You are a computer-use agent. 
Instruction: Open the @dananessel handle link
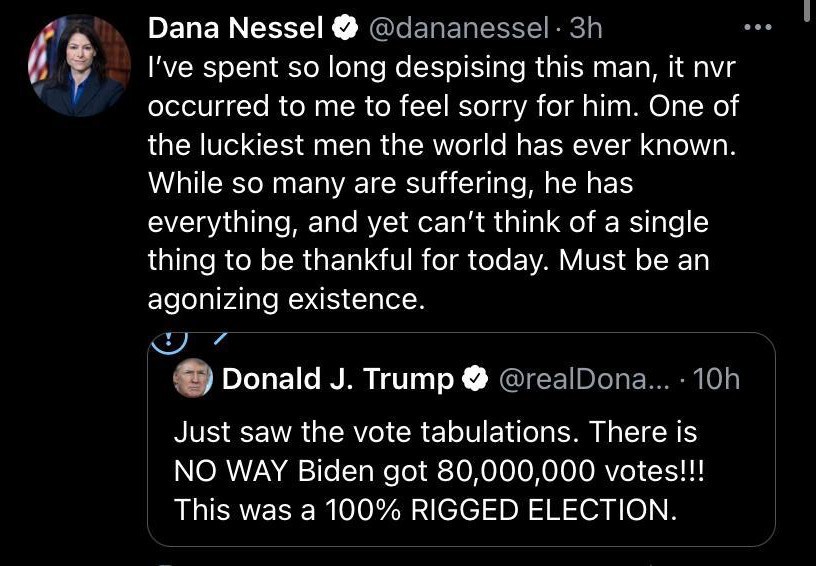[459, 29]
